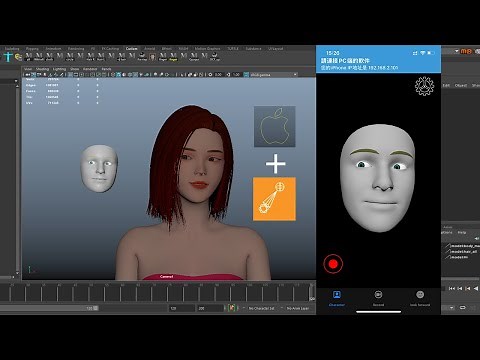
Task: Select the Custom shelf tab
Action: coord(131,49)
